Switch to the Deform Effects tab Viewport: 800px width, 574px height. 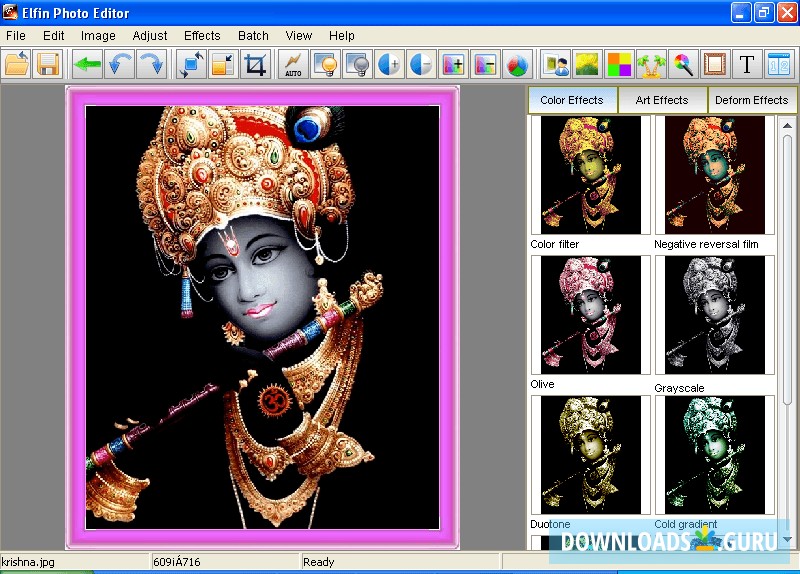[751, 100]
